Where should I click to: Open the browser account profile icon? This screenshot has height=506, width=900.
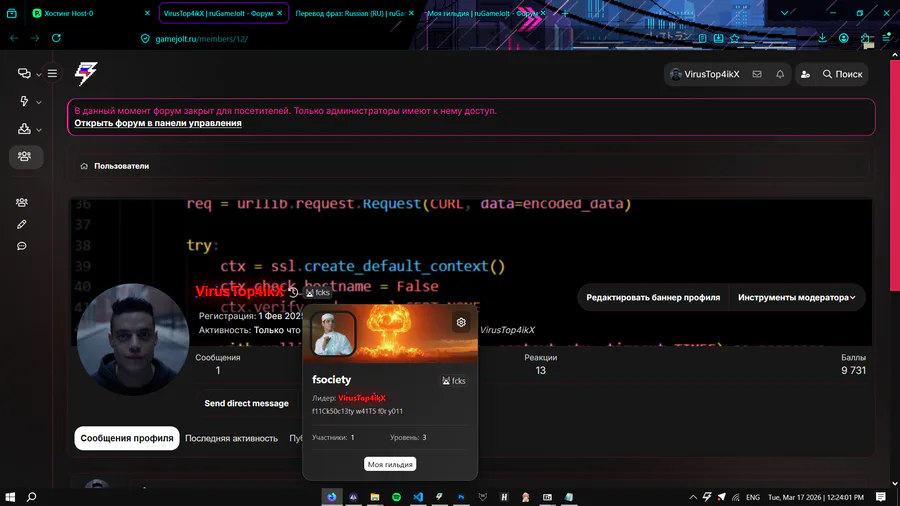pos(844,38)
